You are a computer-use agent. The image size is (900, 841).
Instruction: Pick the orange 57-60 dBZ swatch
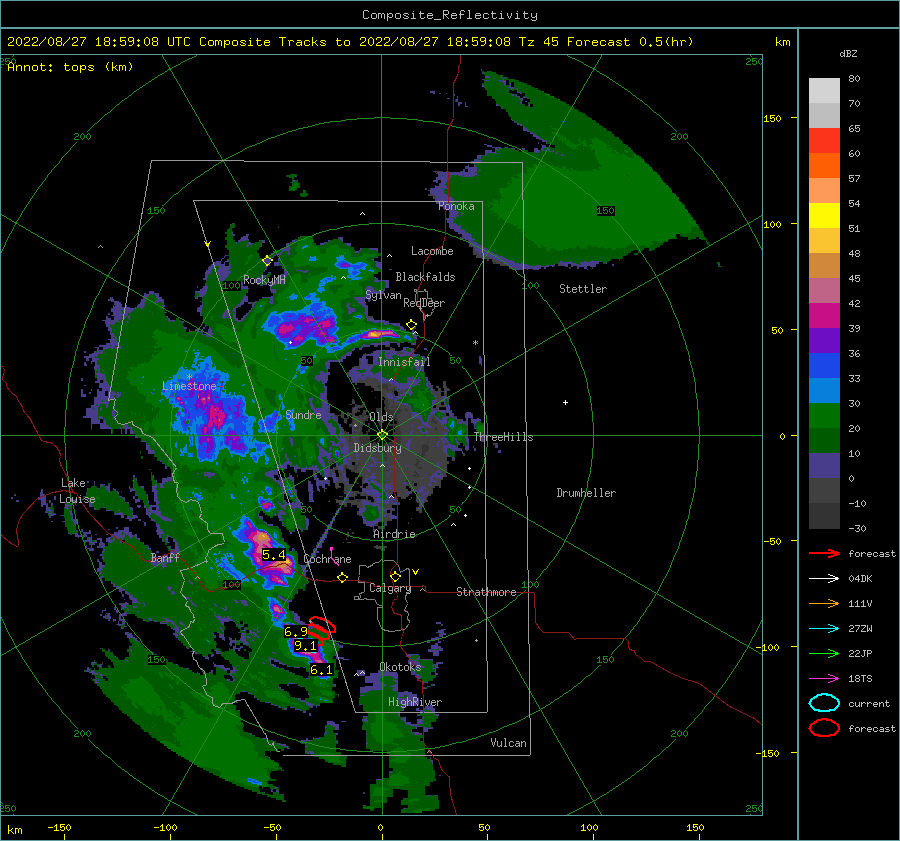click(x=824, y=166)
